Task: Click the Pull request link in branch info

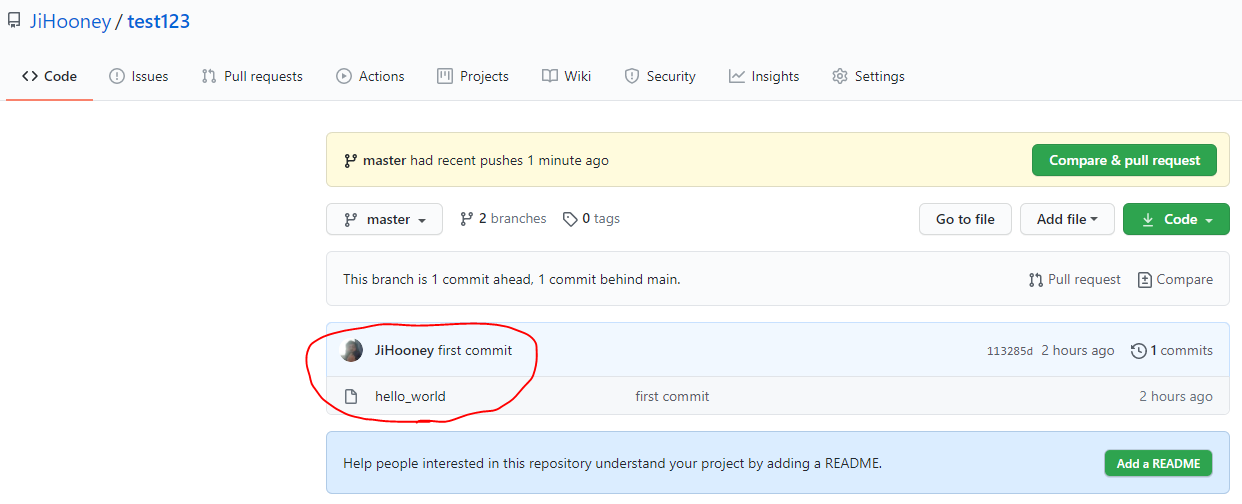Action: tap(1075, 279)
